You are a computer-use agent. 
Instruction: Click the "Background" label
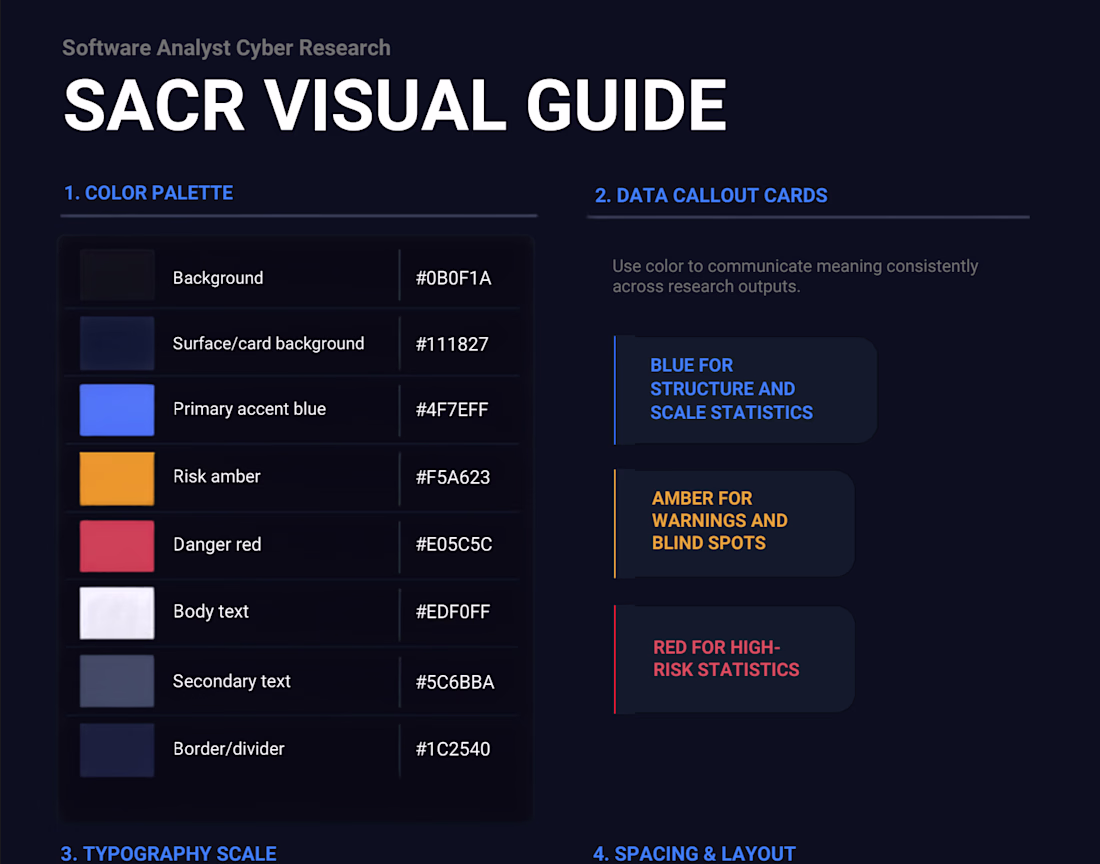(218, 278)
